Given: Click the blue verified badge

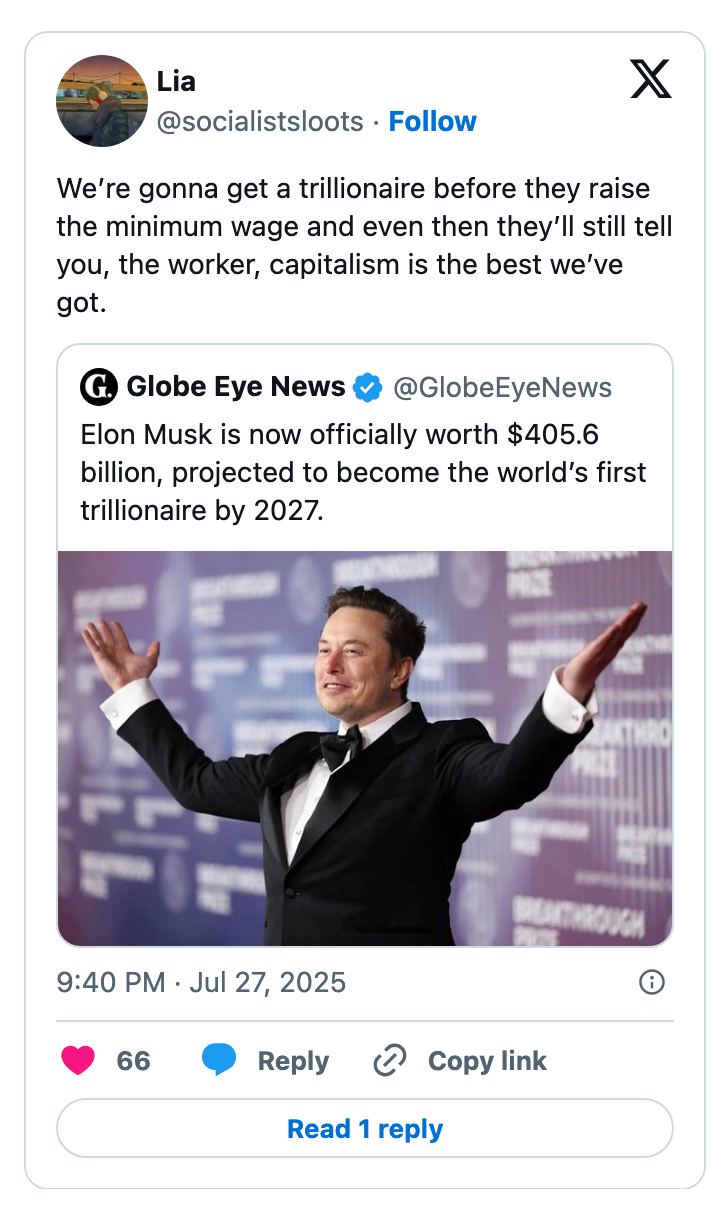Looking at the screenshot, I should tap(369, 387).
